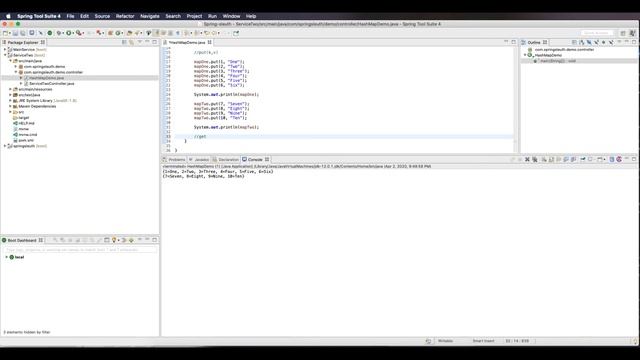Open the Navigate menu
This screenshot has width=640, height=360.
pyautogui.click(x=150, y=16)
